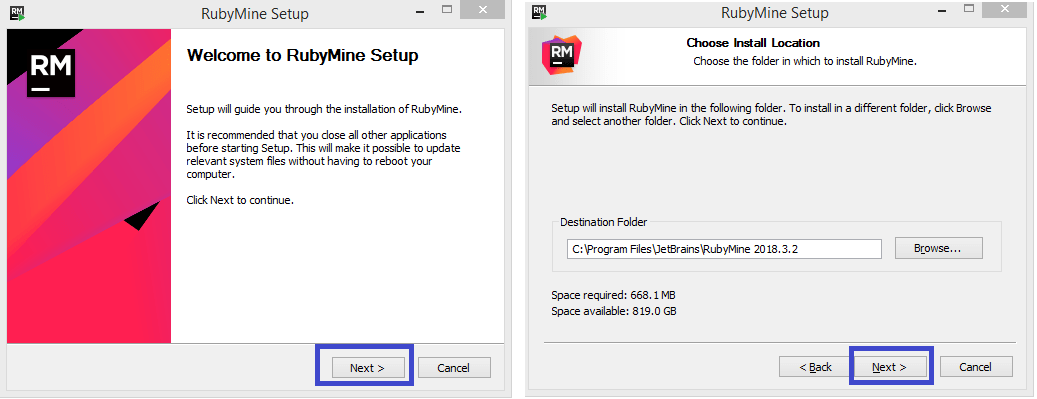This screenshot has width=1037, height=399.
Task: Maximize the Welcome to RubyMine Setup window
Action: coord(447,10)
